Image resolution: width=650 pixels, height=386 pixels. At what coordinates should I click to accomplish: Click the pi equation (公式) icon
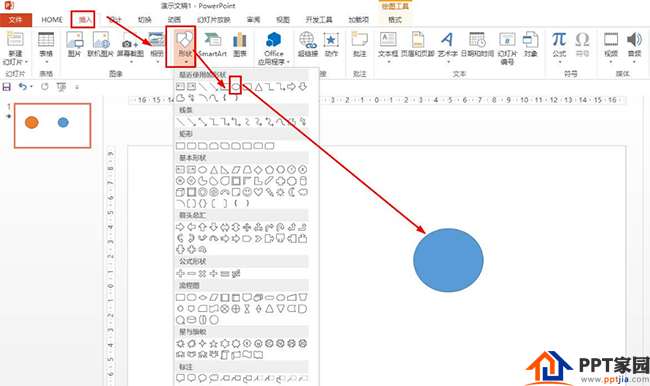559,39
